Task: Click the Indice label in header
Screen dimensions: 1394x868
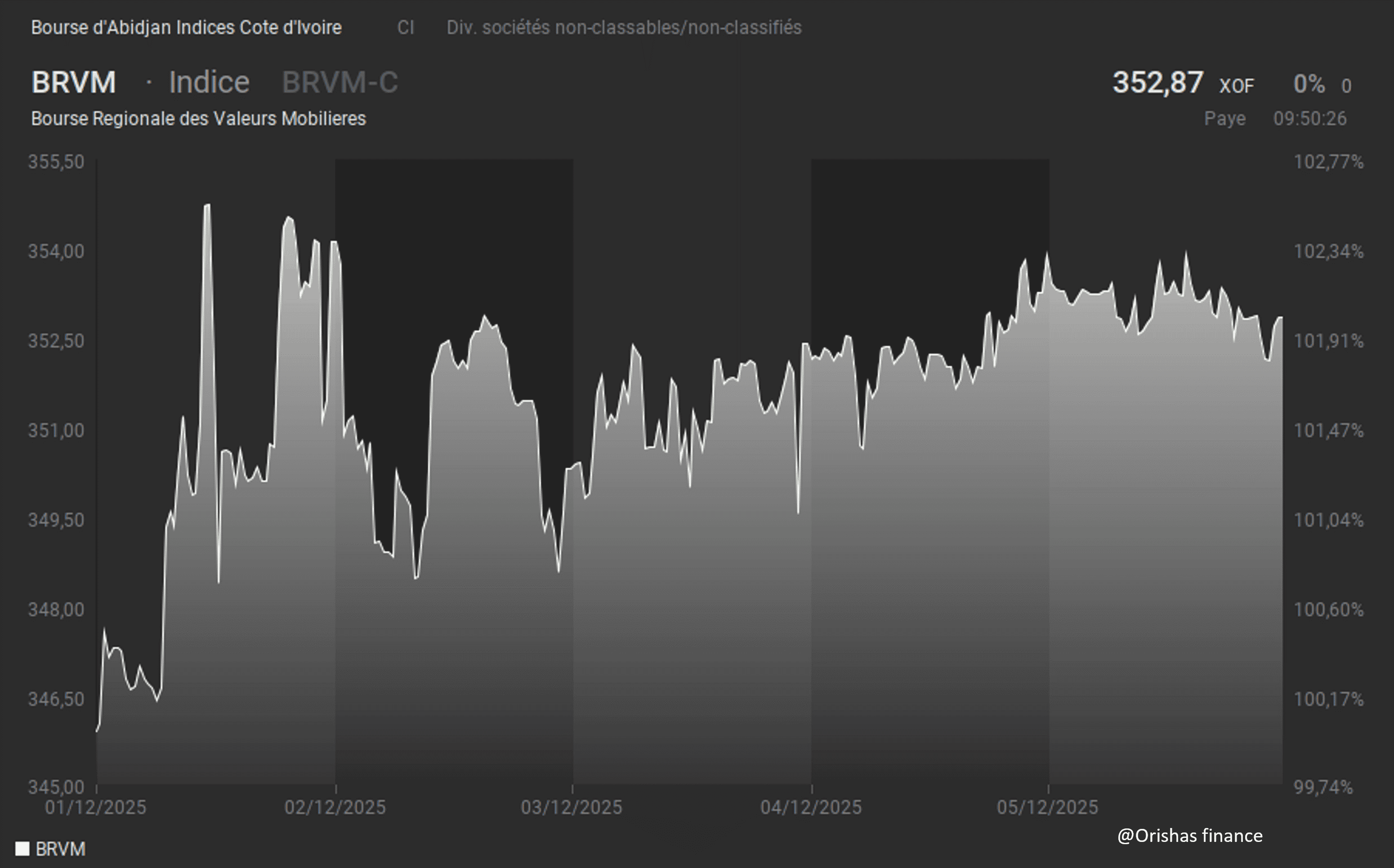Action: (x=209, y=82)
